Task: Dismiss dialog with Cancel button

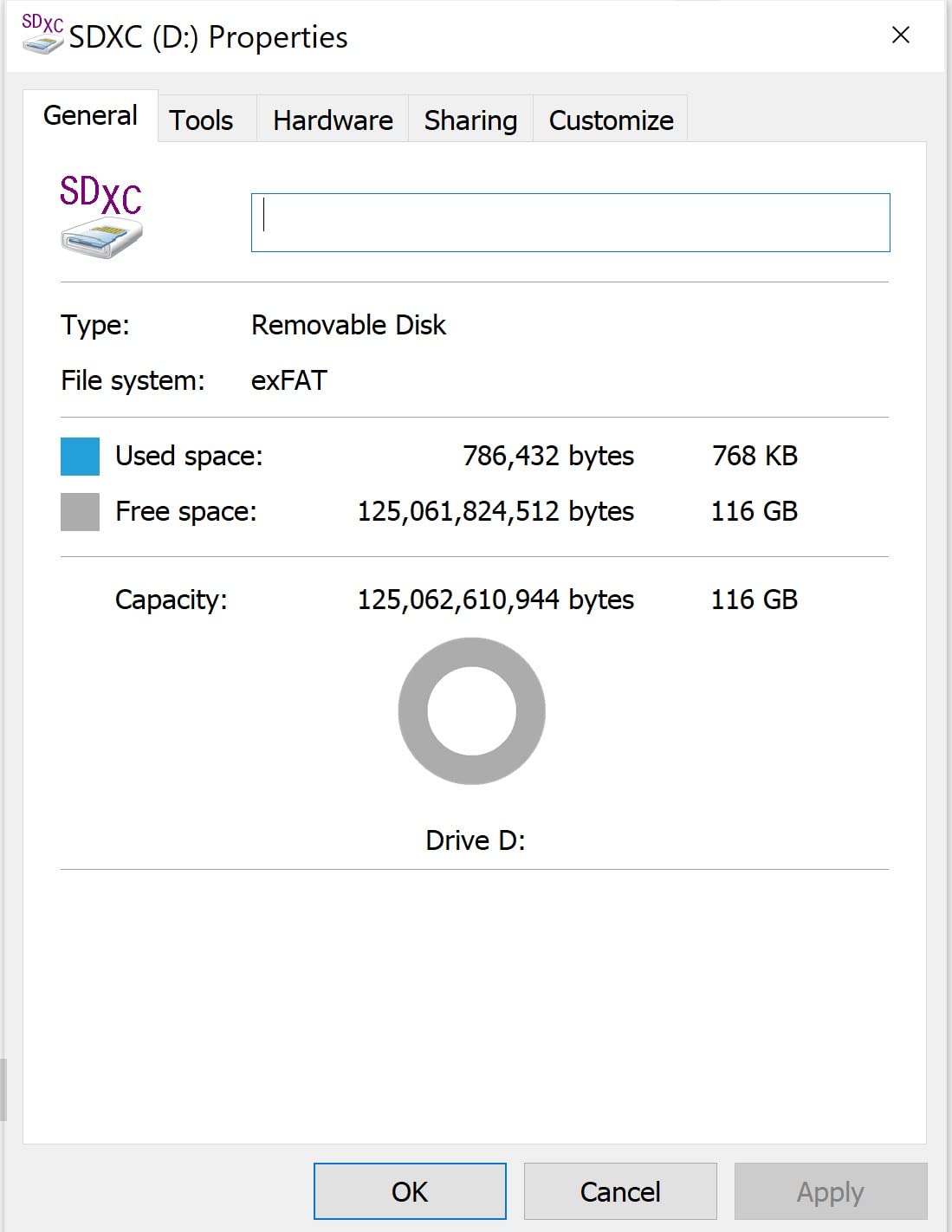Action: [x=620, y=1191]
